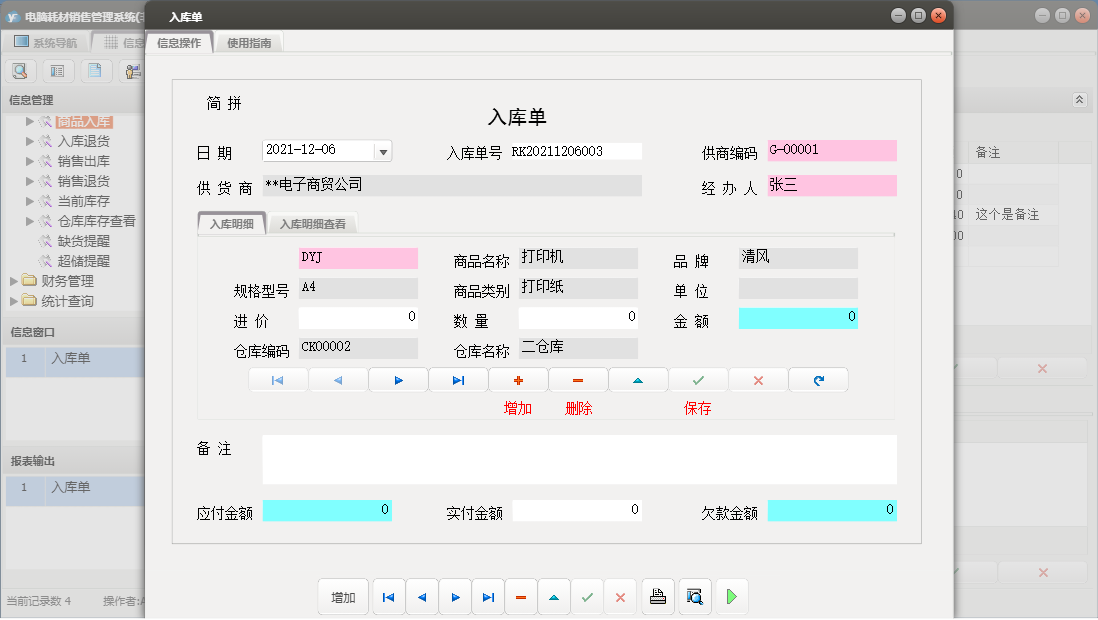Open the print preview icon near the bottom
The image size is (1098, 620).
[692, 596]
